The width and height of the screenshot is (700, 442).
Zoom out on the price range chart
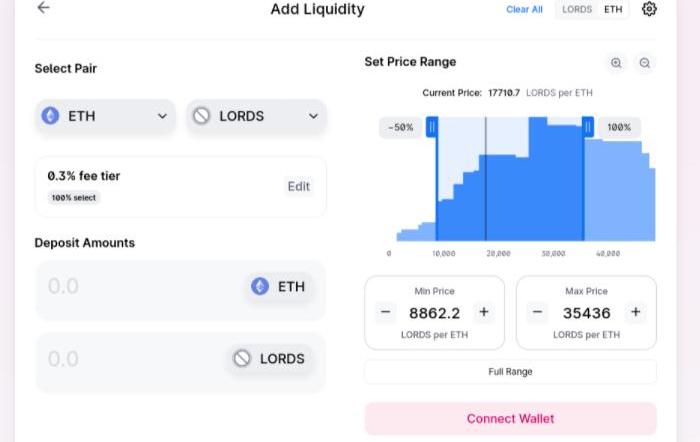[x=645, y=63]
